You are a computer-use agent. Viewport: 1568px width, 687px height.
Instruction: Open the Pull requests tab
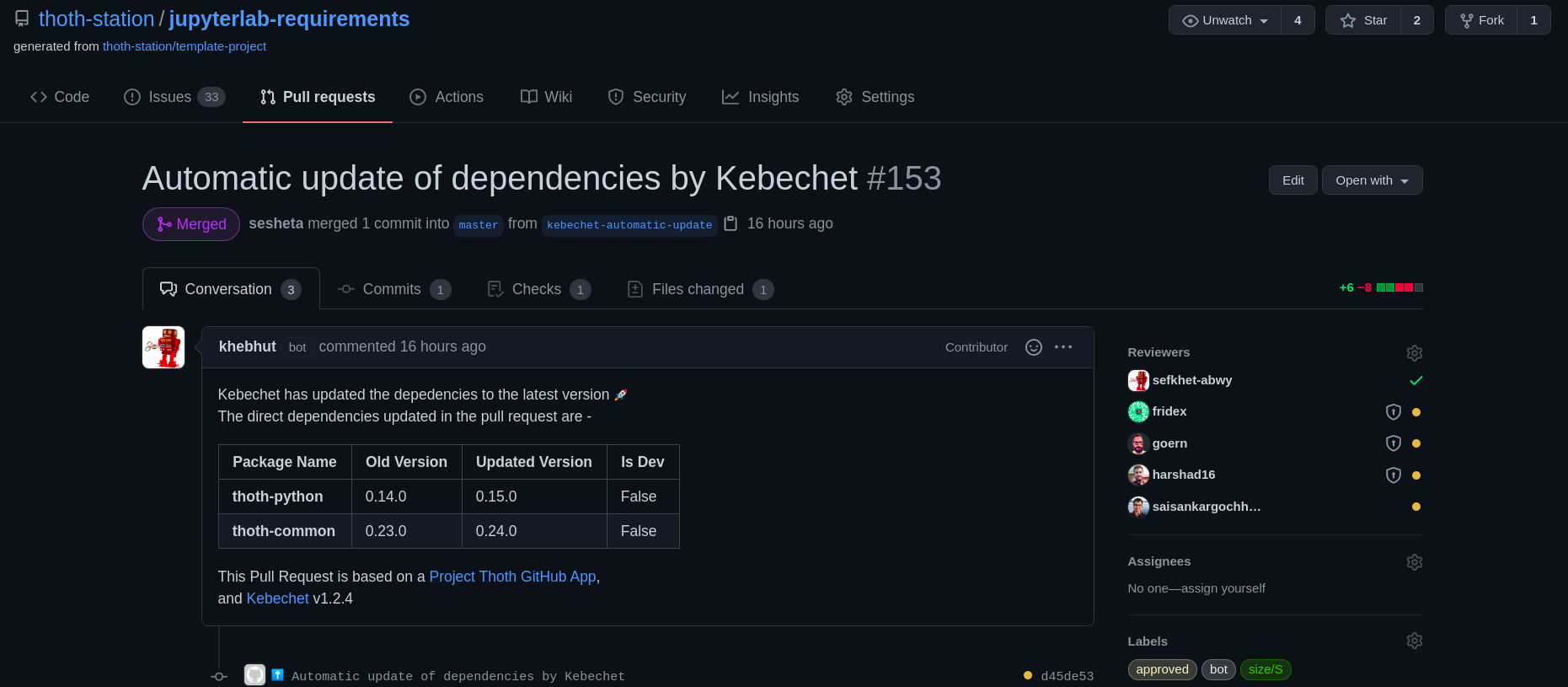tap(318, 97)
